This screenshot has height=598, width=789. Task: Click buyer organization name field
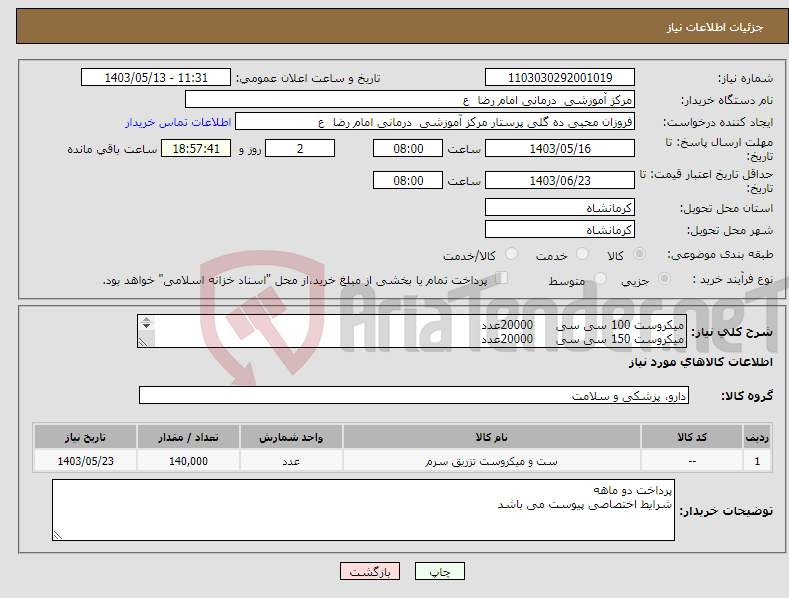[410, 100]
